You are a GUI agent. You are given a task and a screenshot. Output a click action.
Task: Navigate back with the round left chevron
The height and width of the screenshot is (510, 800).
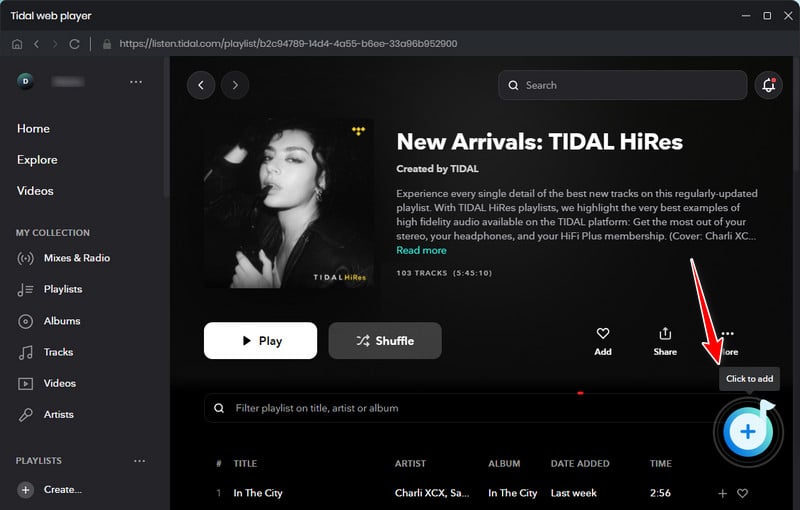tap(201, 85)
